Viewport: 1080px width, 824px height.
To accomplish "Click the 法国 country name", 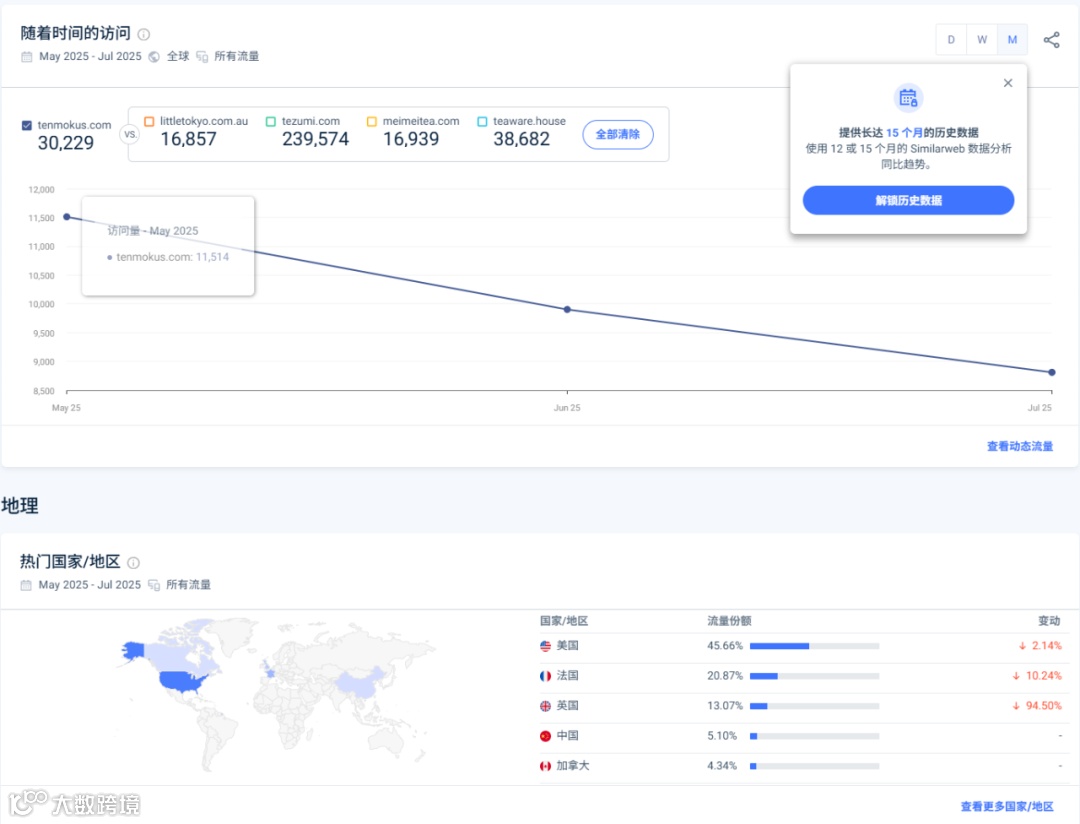I will pyautogui.click(x=567, y=676).
